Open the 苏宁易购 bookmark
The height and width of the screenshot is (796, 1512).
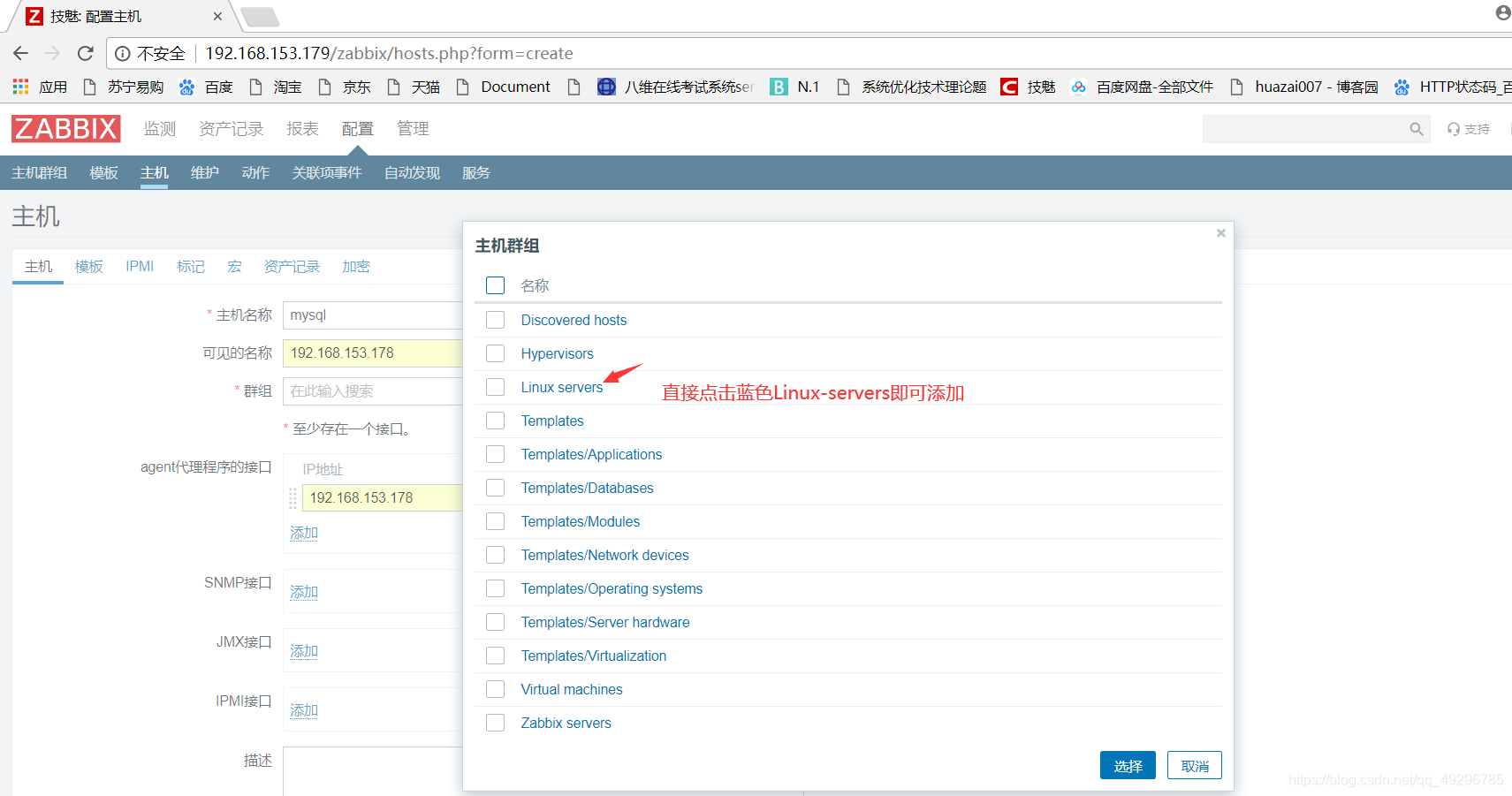point(124,87)
